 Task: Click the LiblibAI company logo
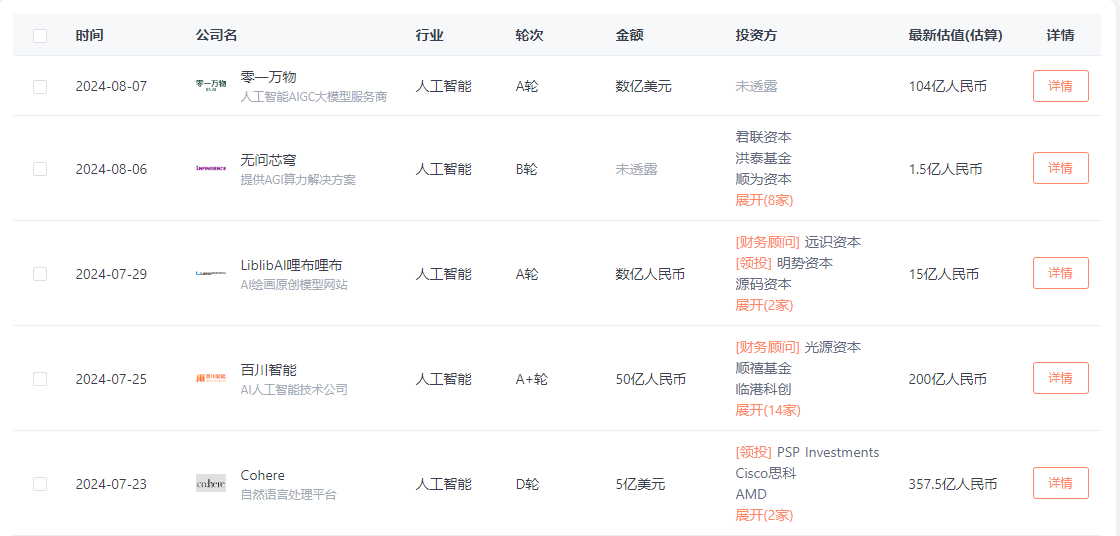(211, 273)
